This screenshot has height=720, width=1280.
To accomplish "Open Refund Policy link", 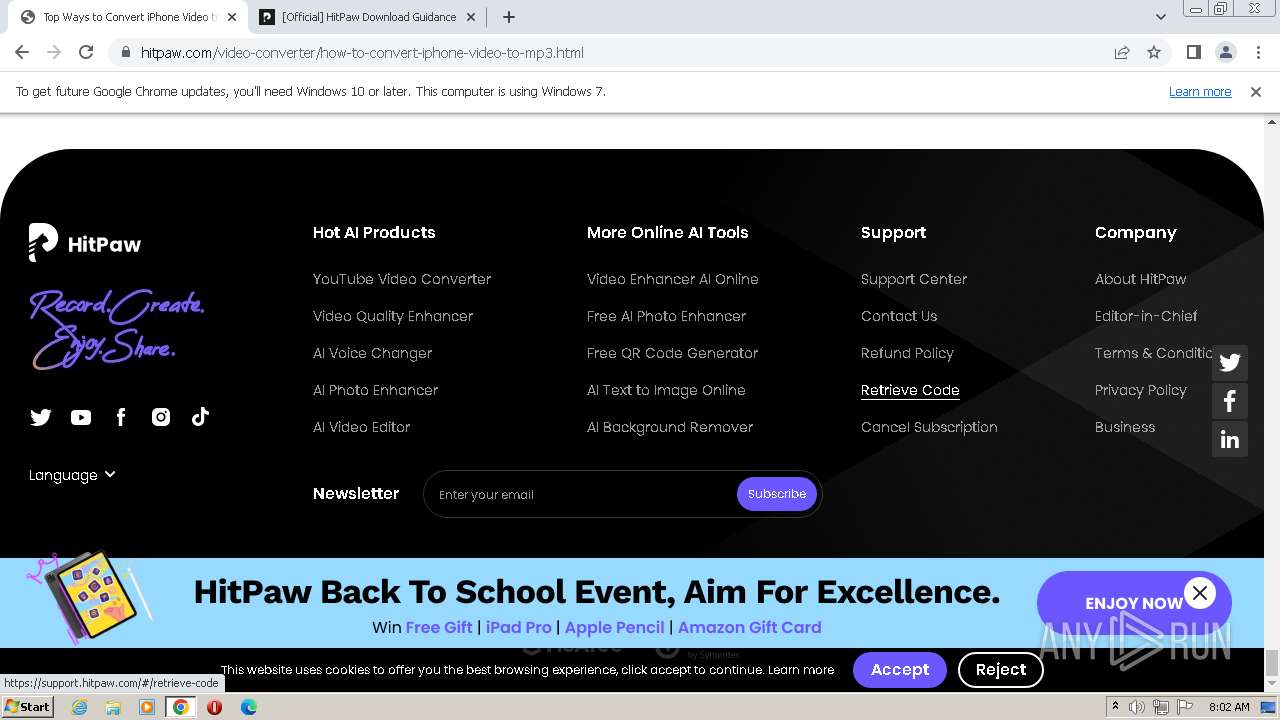I will [x=907, y=353].
